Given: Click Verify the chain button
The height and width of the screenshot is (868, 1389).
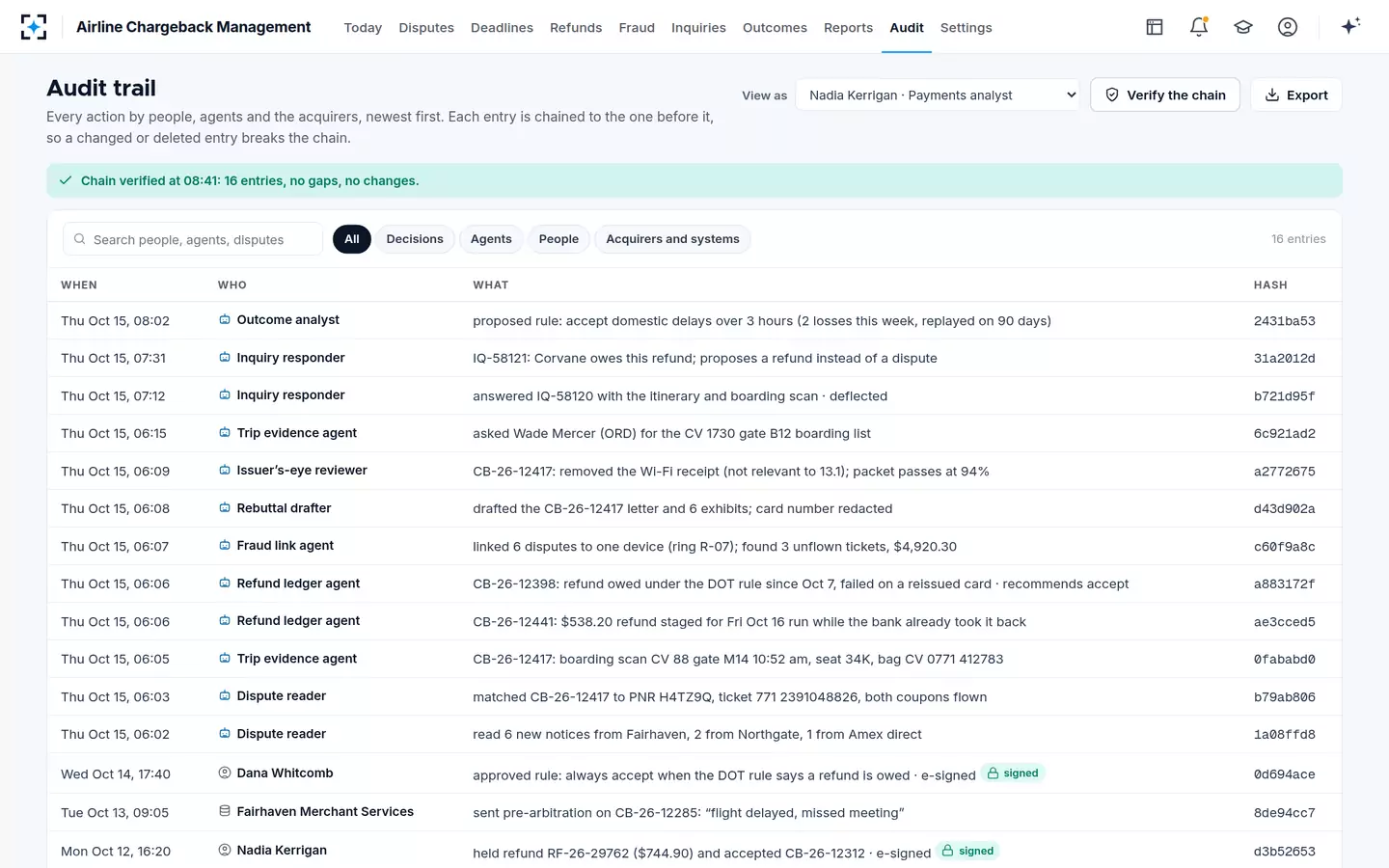Looking at the screenshot, I should point(1165,95).
